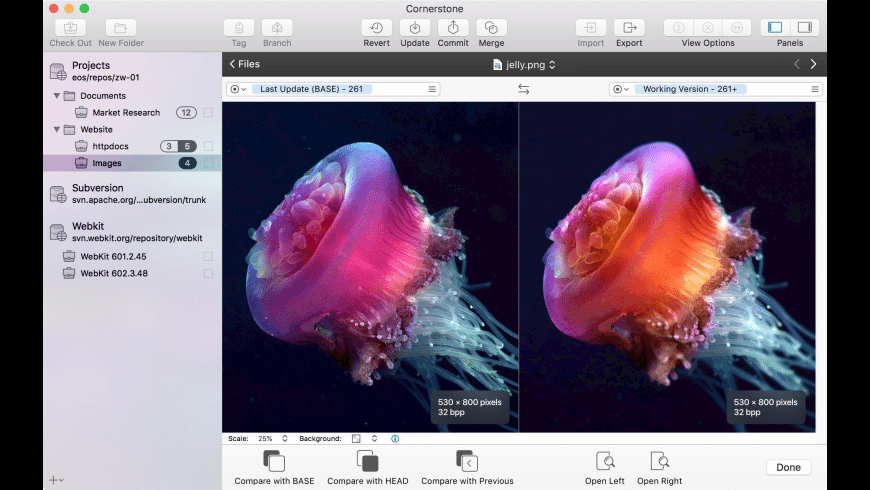This screenshot has width=870, height=490.
Task: Click Open Left
Action: [x=605, y=468]
